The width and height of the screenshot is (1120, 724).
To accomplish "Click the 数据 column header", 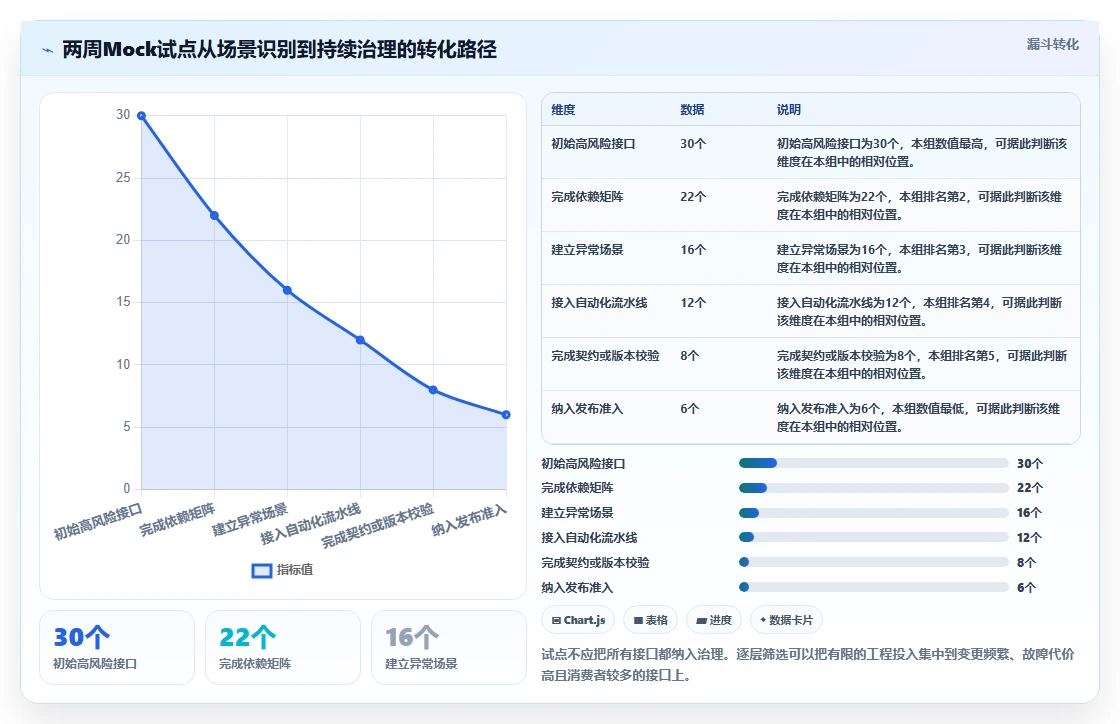I will pyautogui.click(x=692, y=110).
